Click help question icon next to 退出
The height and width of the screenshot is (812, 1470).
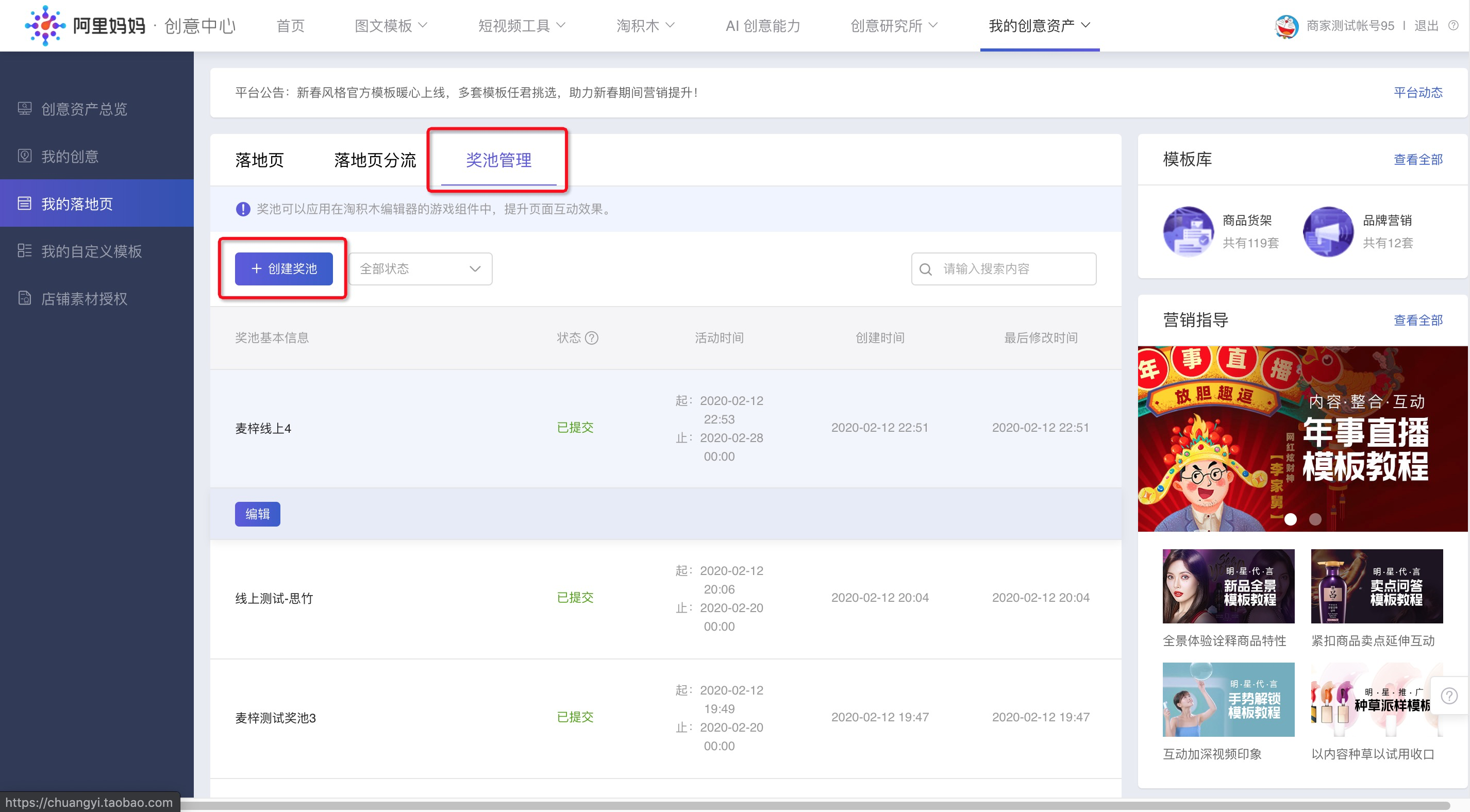click(x=1454, y=26)
